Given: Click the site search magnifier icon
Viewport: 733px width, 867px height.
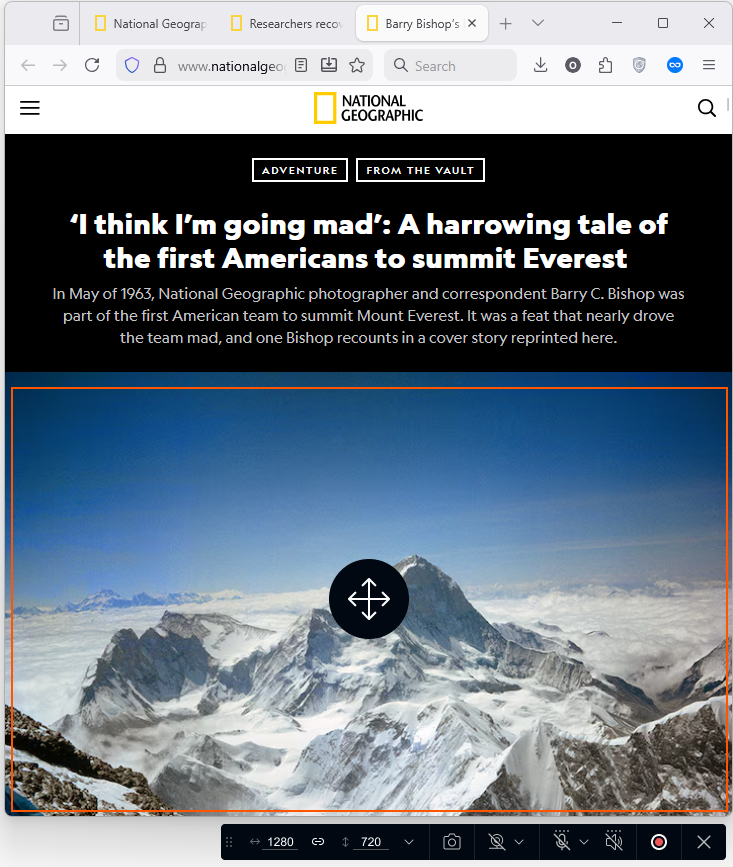Looking at the screenshot, I should pyautogui.click(x=706, y=108).
